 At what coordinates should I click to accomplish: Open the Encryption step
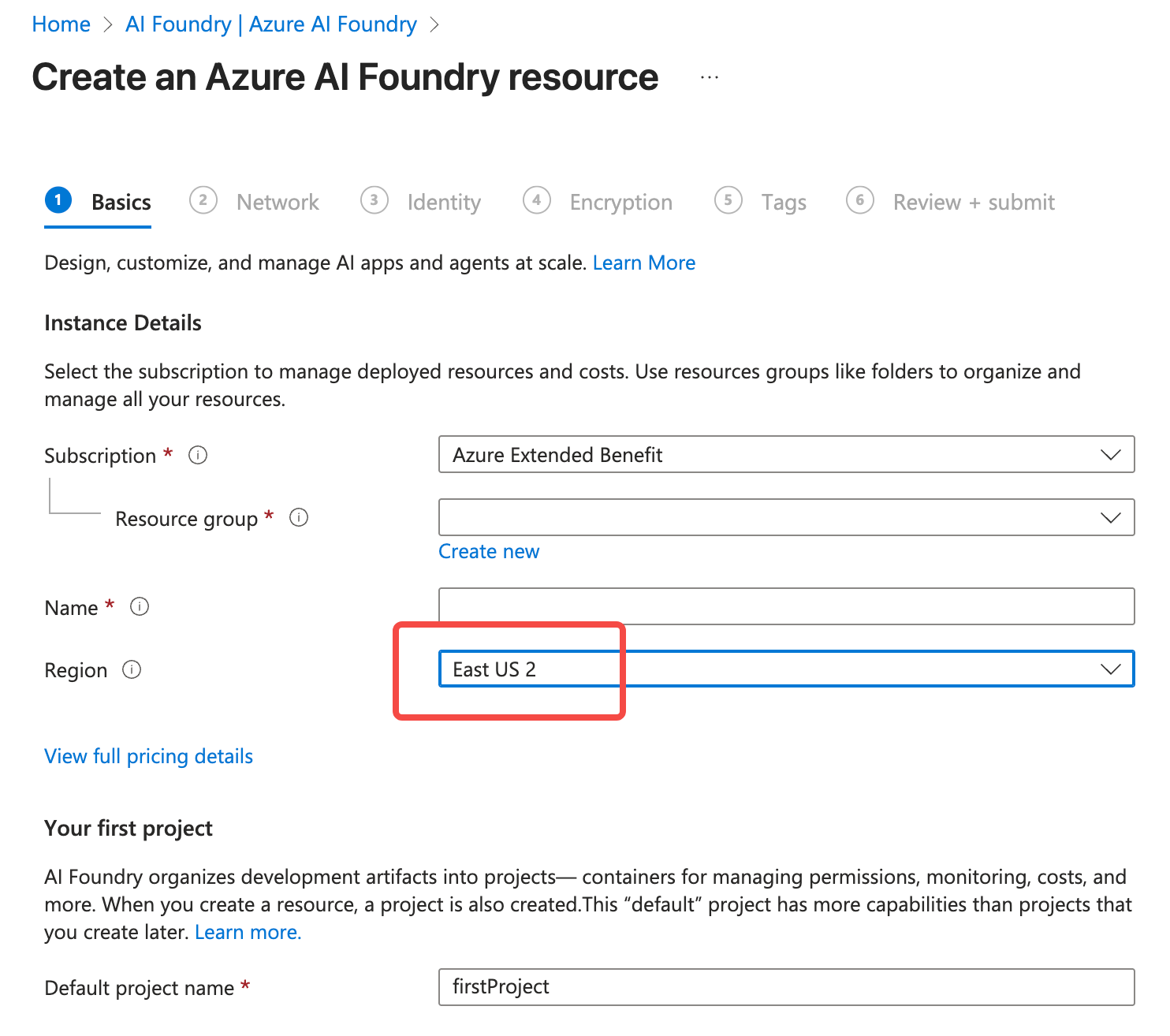point(620,202)
